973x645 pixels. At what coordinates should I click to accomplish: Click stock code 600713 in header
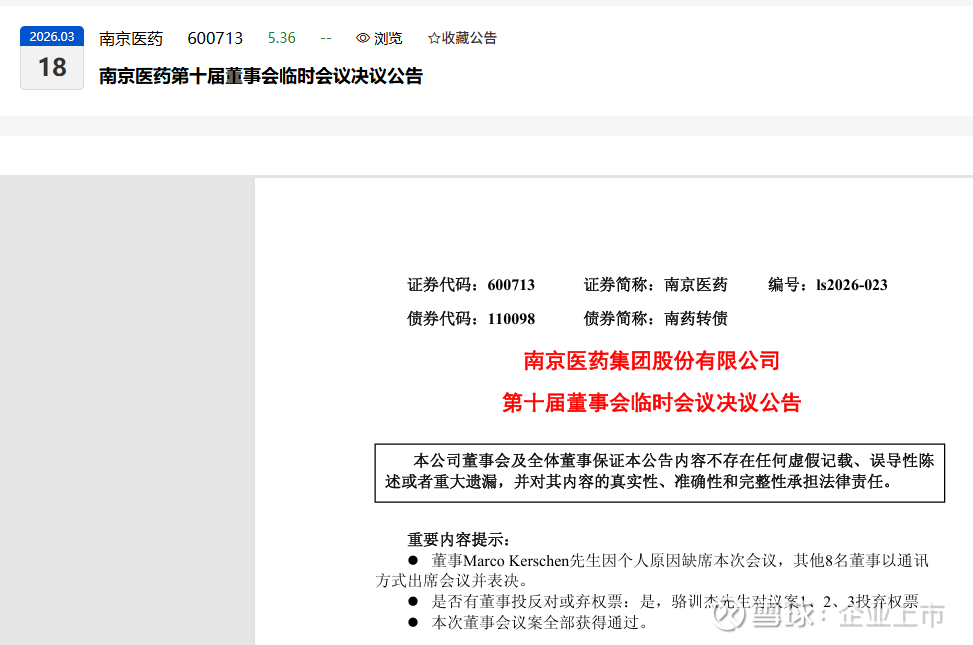click(x=215, y=38)
